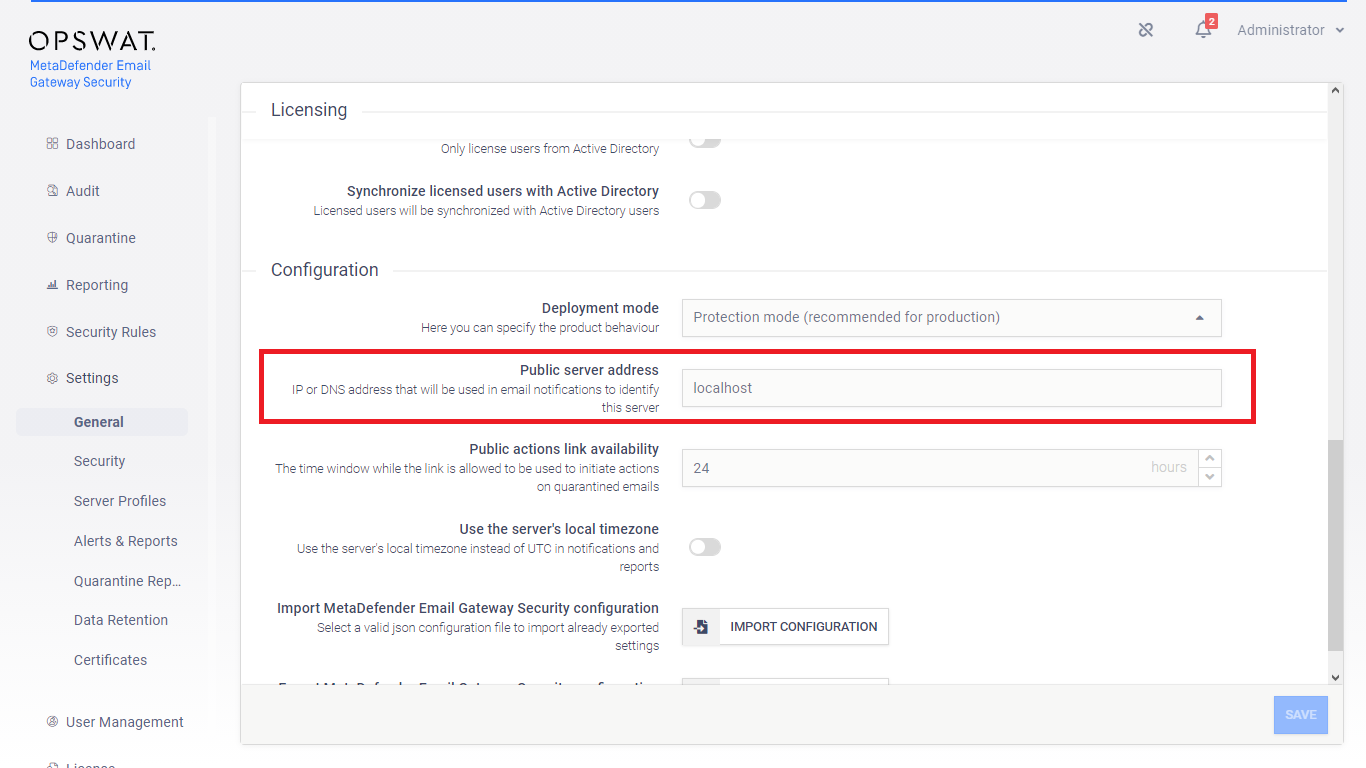
Task: Click the Public actions link availability label
Action: click(564, 449)
